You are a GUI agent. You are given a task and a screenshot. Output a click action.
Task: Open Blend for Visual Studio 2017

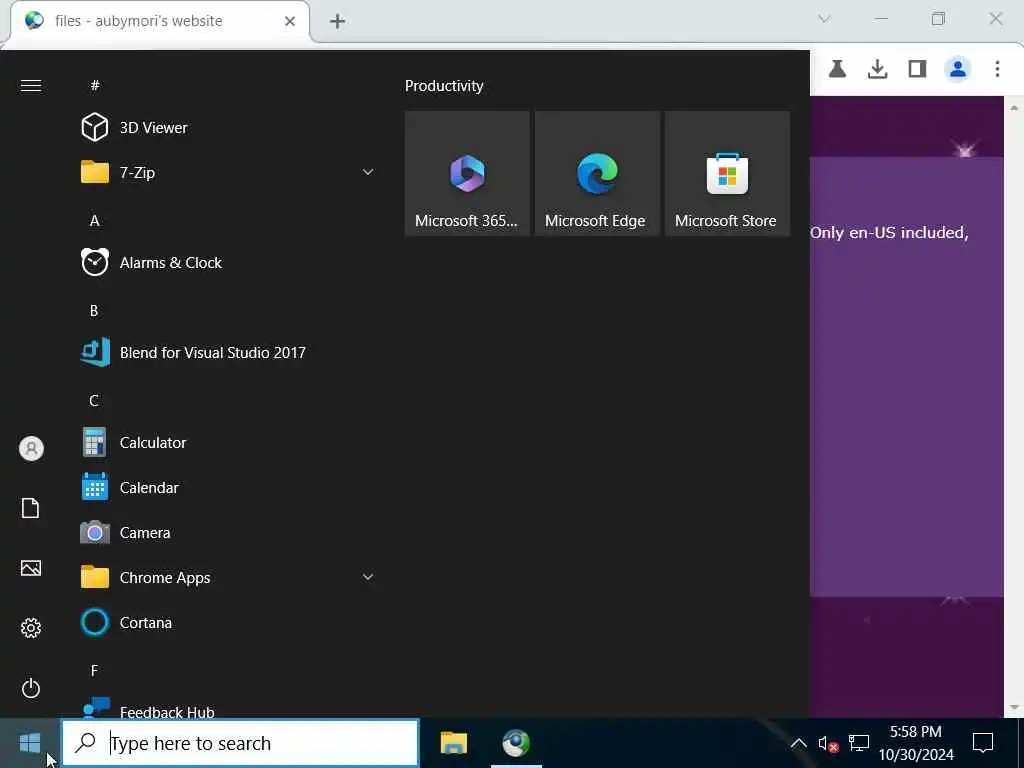(x=229, y=353)
